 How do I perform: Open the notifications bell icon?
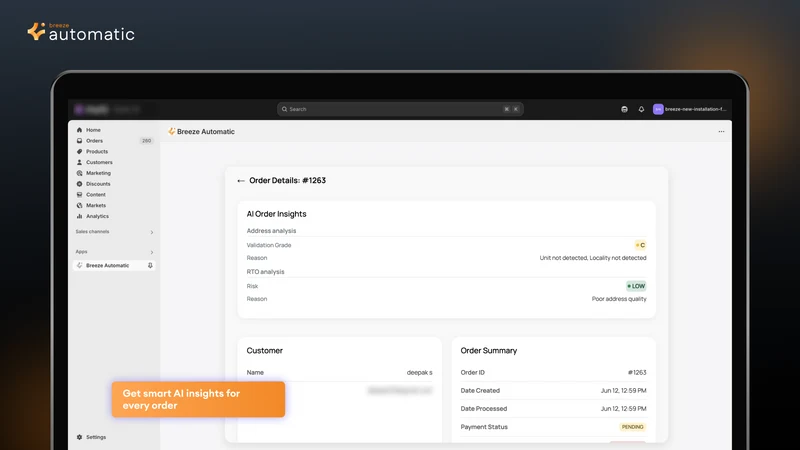tap(641, 109)
